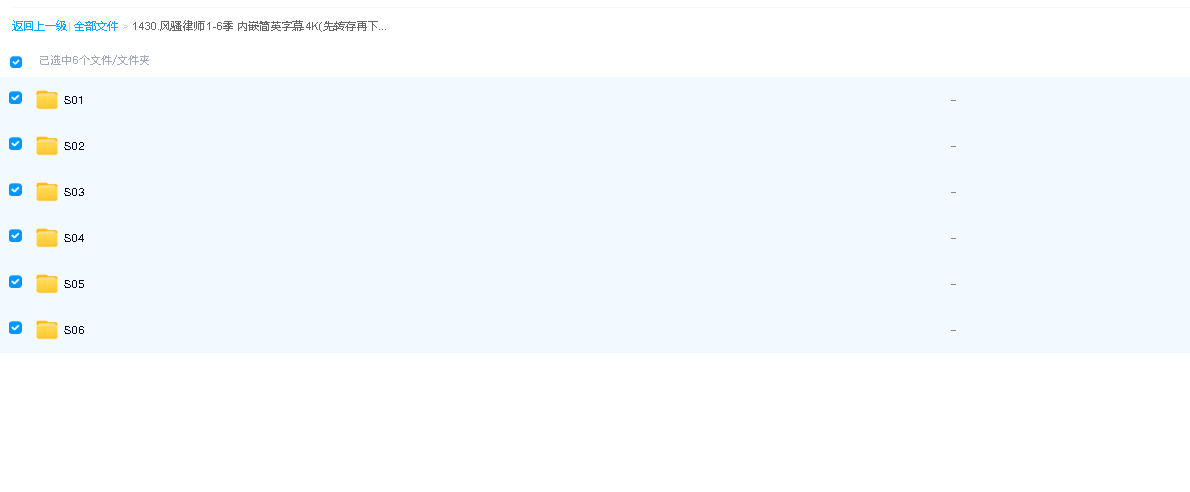1190x492 pixels.
Task: Uncheck the S02 folder checkbox
Action: [x=15, y=144]
